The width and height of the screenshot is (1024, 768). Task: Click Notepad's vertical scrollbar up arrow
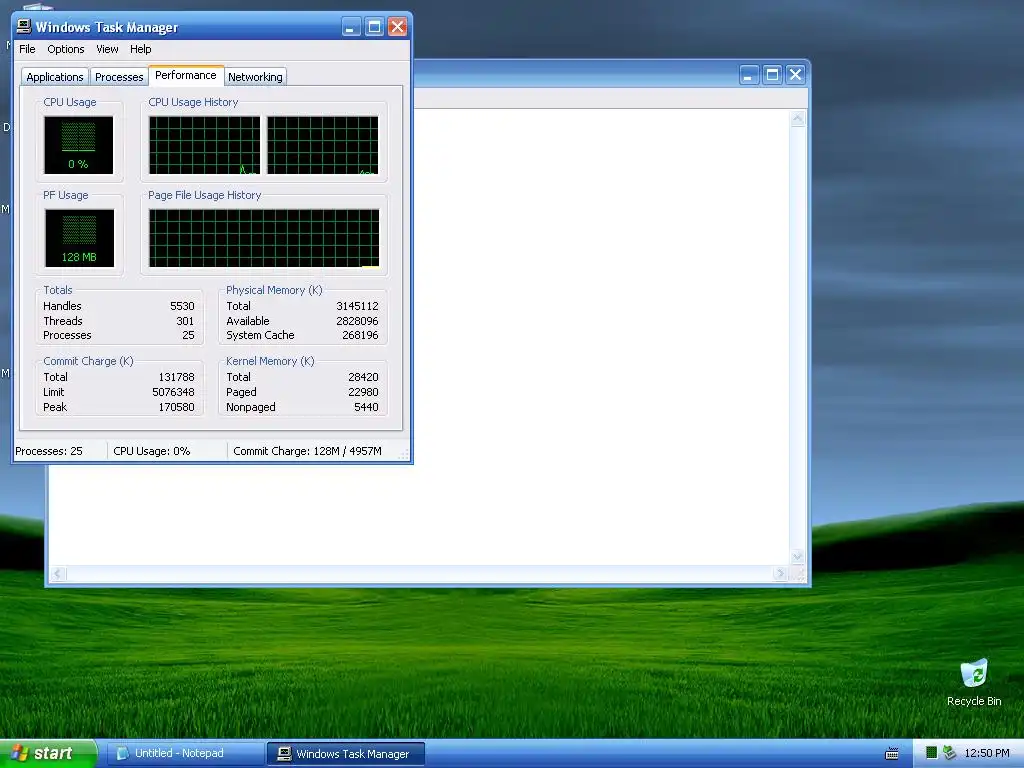797,119
